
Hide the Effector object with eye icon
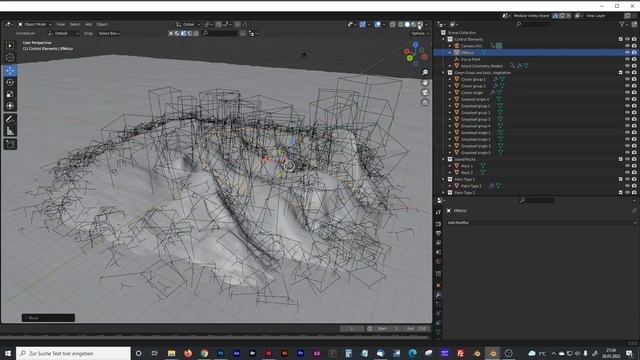[627, 53]
